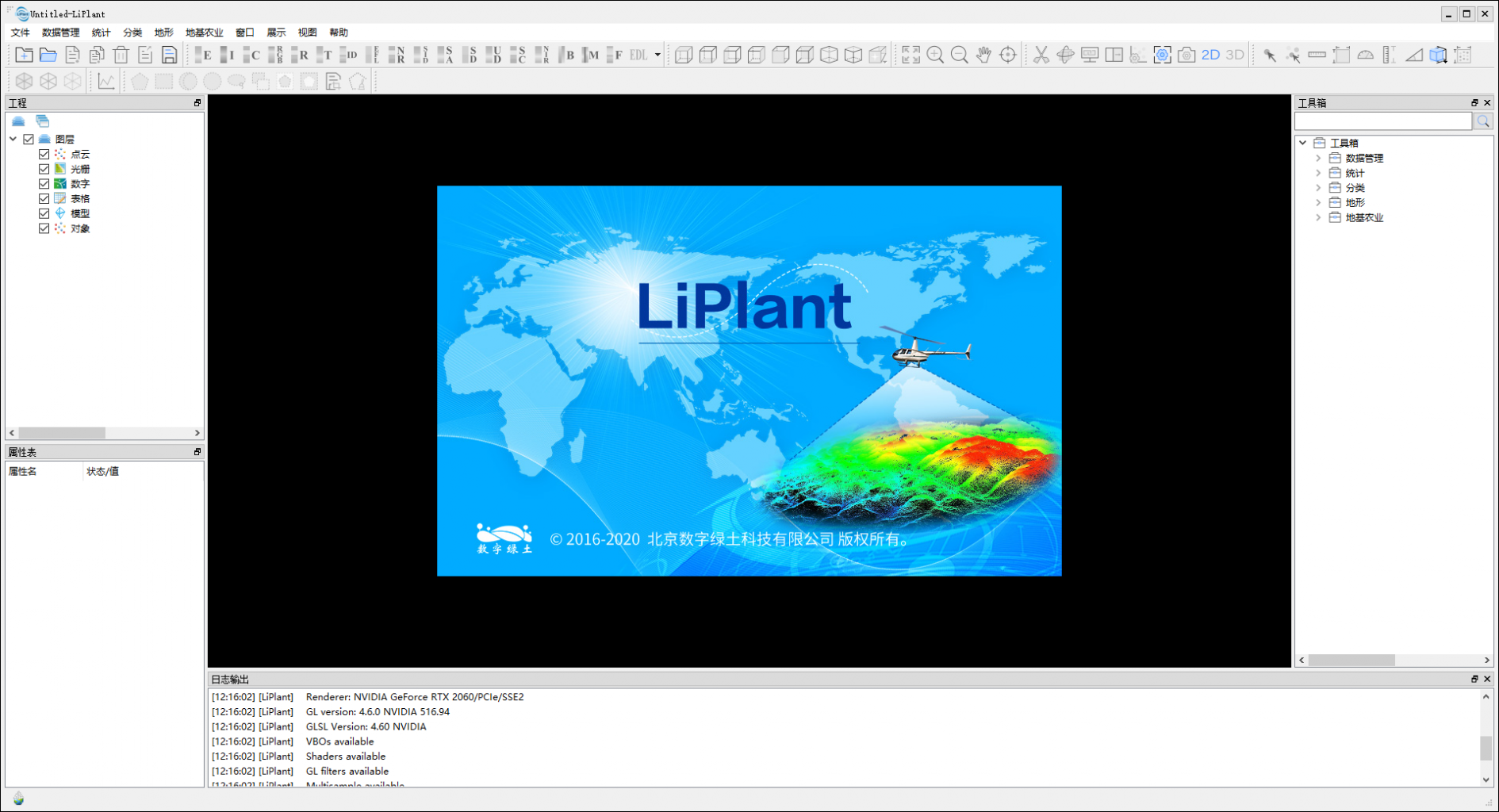
Task: Take a screenshot with the camera icon
Action: [1187, 55]
